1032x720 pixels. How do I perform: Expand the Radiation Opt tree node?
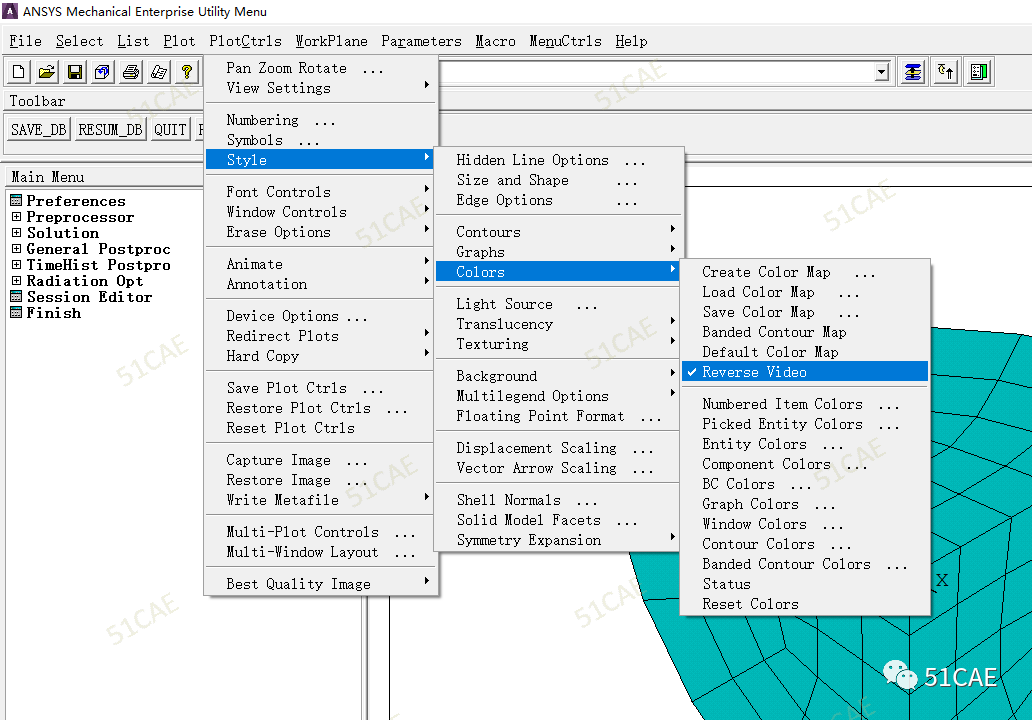point(16,280)
